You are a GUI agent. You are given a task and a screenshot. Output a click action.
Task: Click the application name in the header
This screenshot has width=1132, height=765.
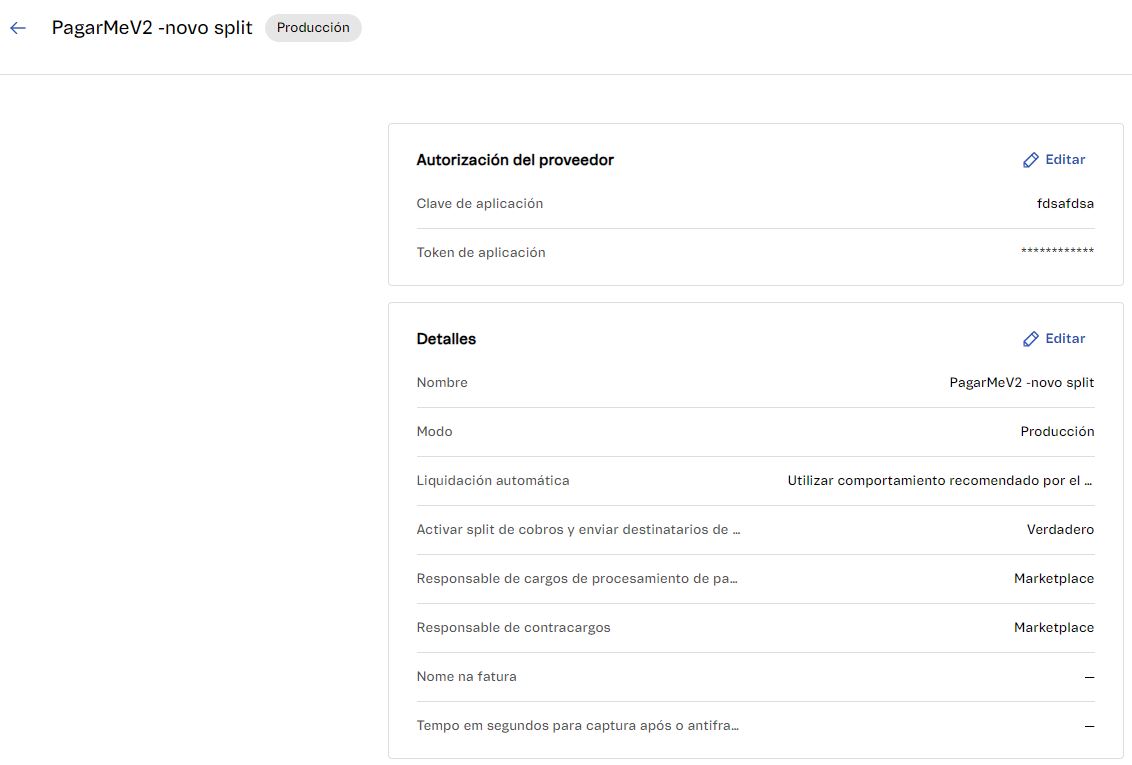point(153,27)
